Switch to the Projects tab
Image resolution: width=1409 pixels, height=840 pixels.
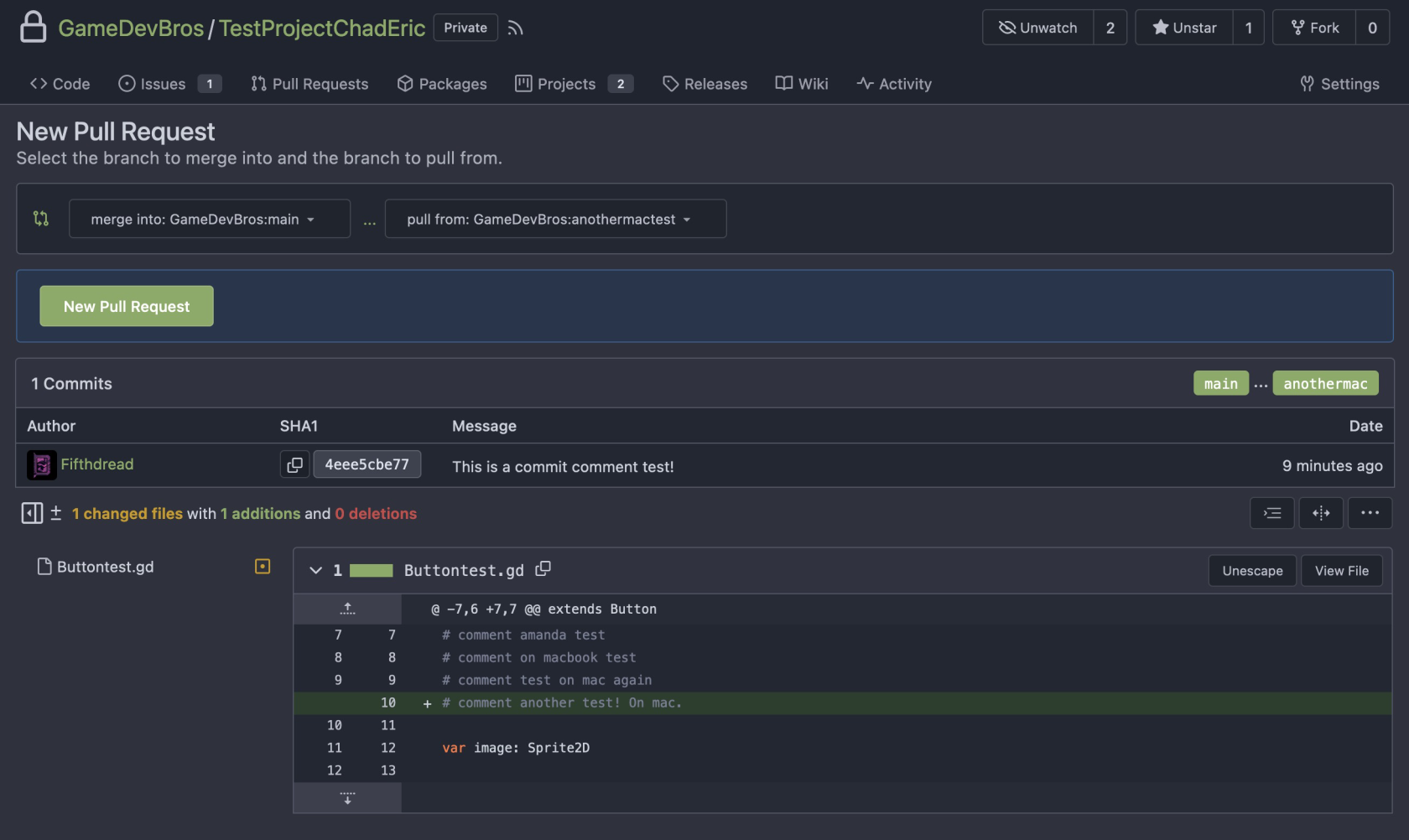575,84
